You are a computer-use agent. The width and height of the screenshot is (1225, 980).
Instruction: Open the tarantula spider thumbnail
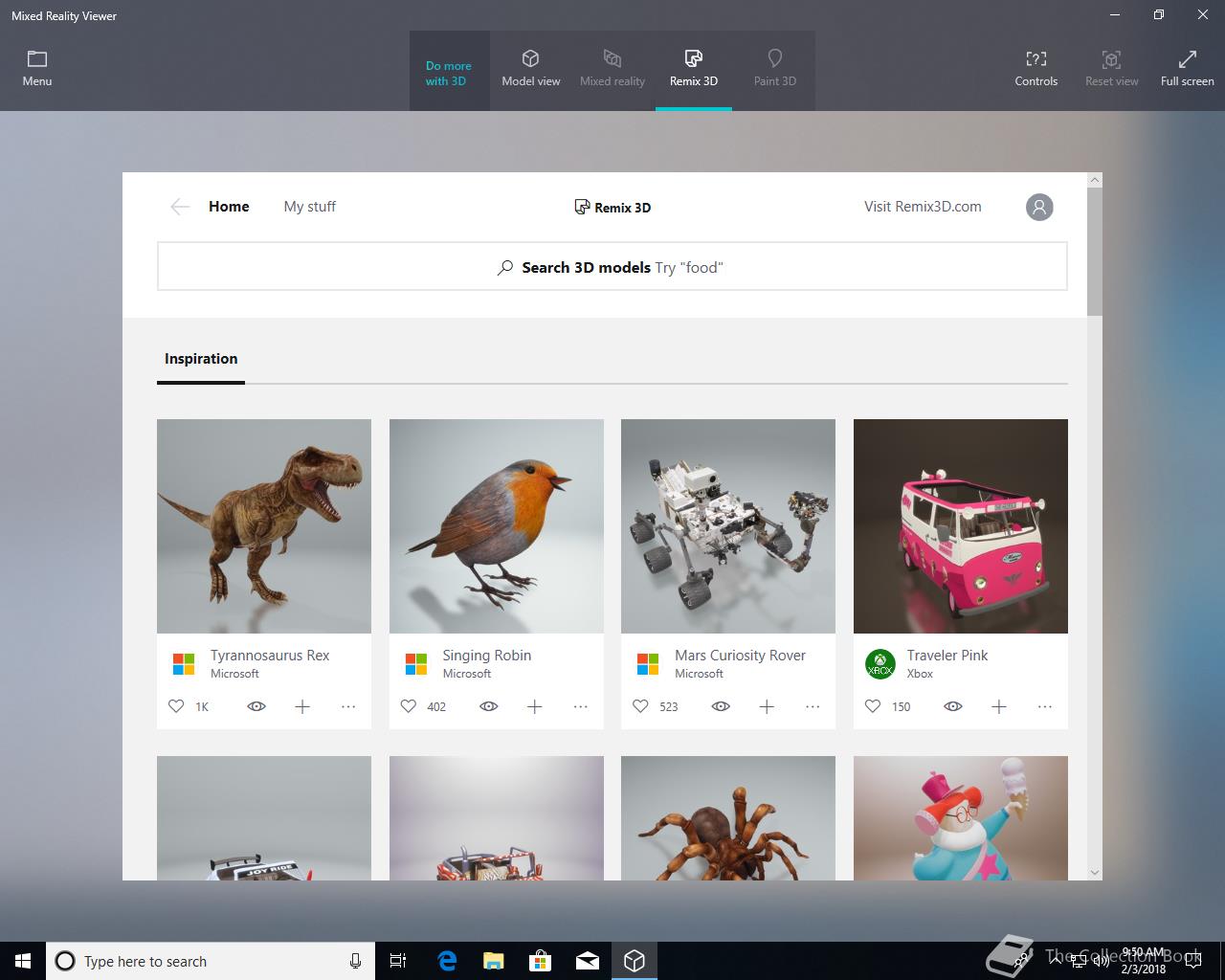[x=728, y=818]
